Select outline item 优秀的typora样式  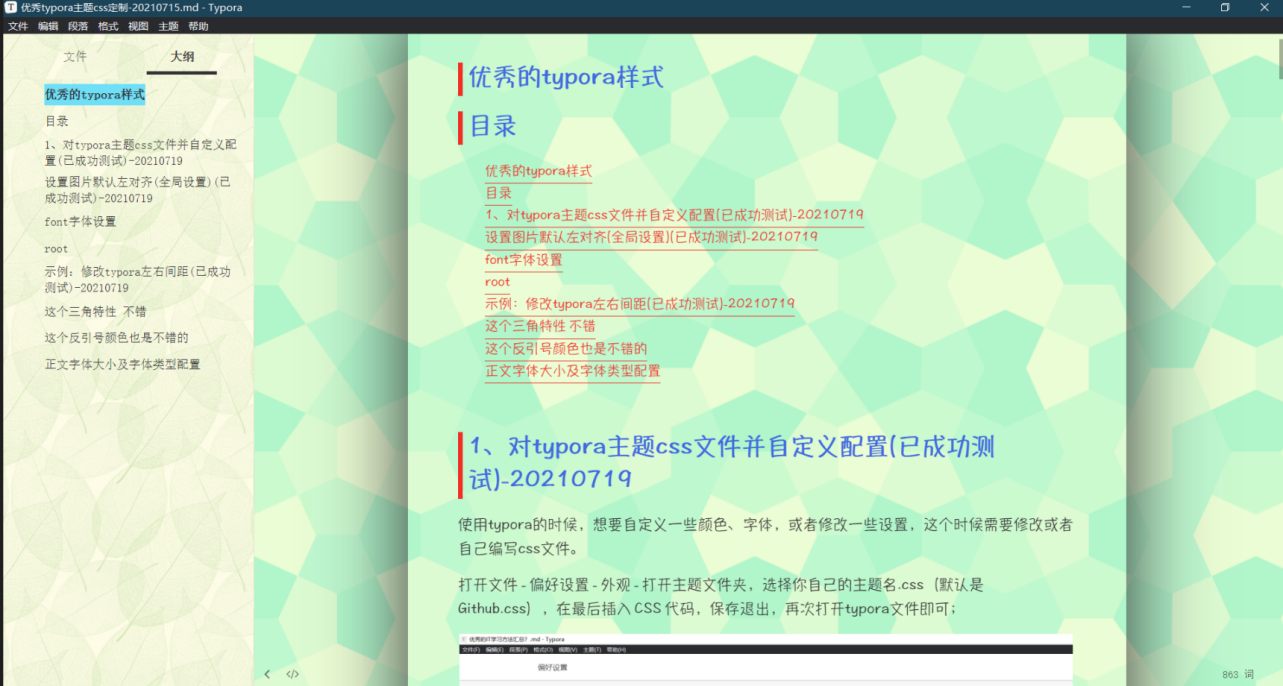pos(95,95)
